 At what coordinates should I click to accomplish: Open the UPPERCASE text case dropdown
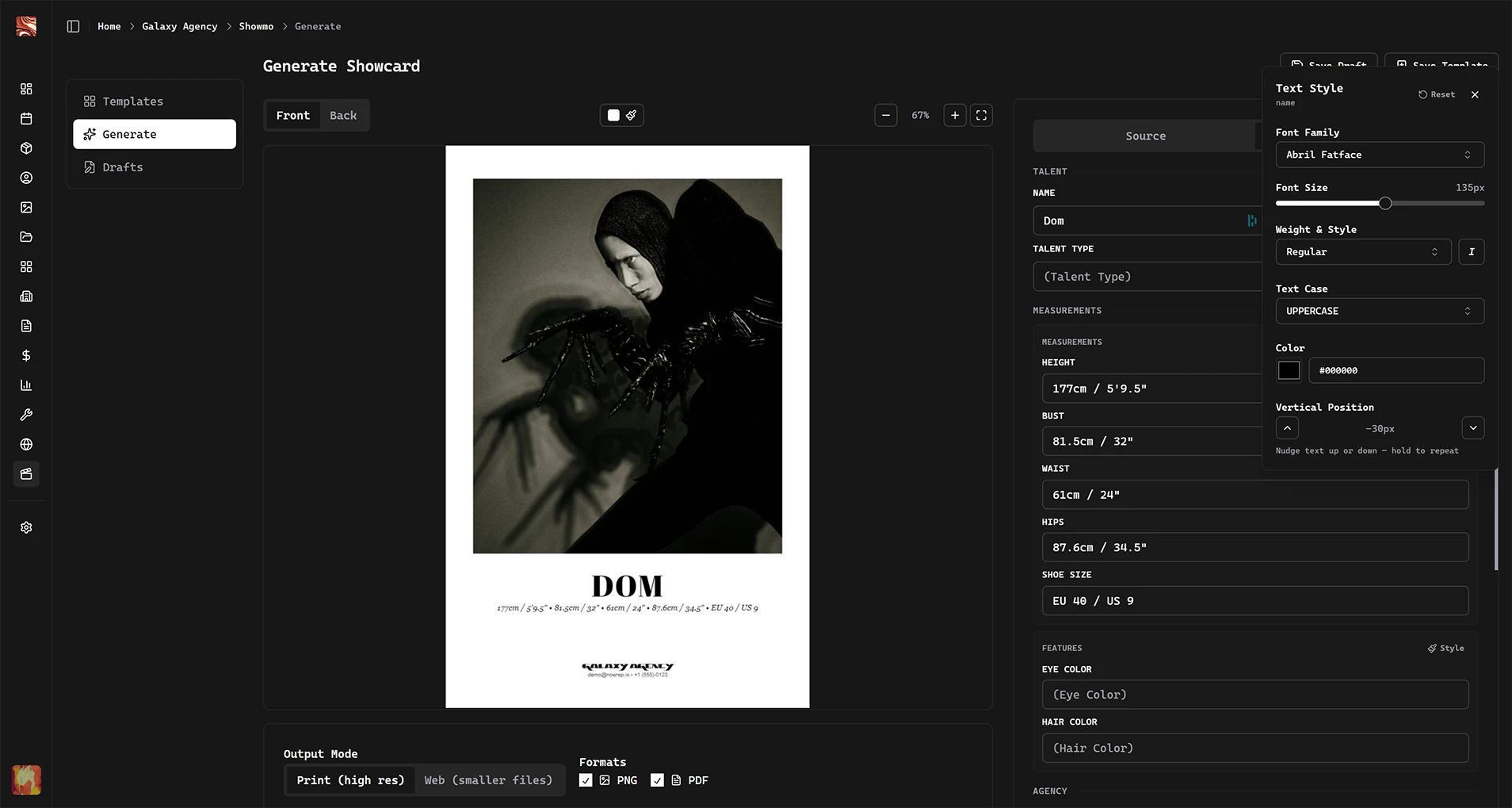[1380, 311]
